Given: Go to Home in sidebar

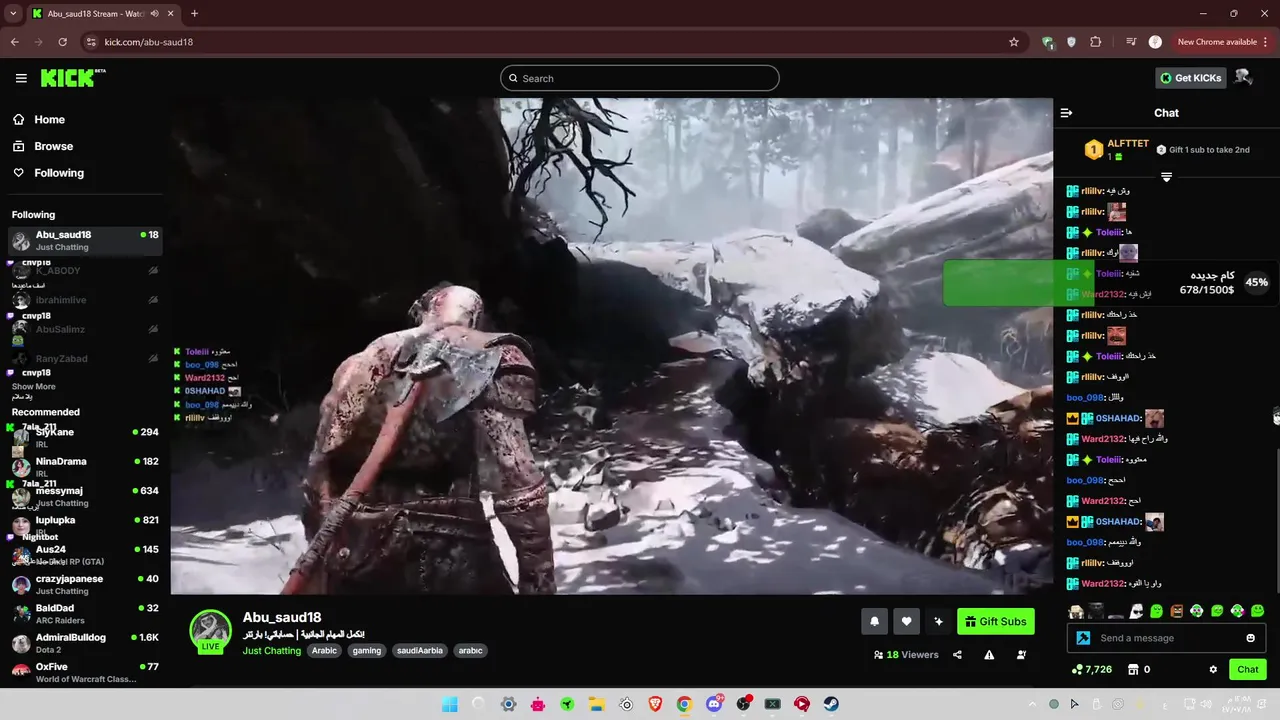Looking at the screenshot, I should [49, 119].
